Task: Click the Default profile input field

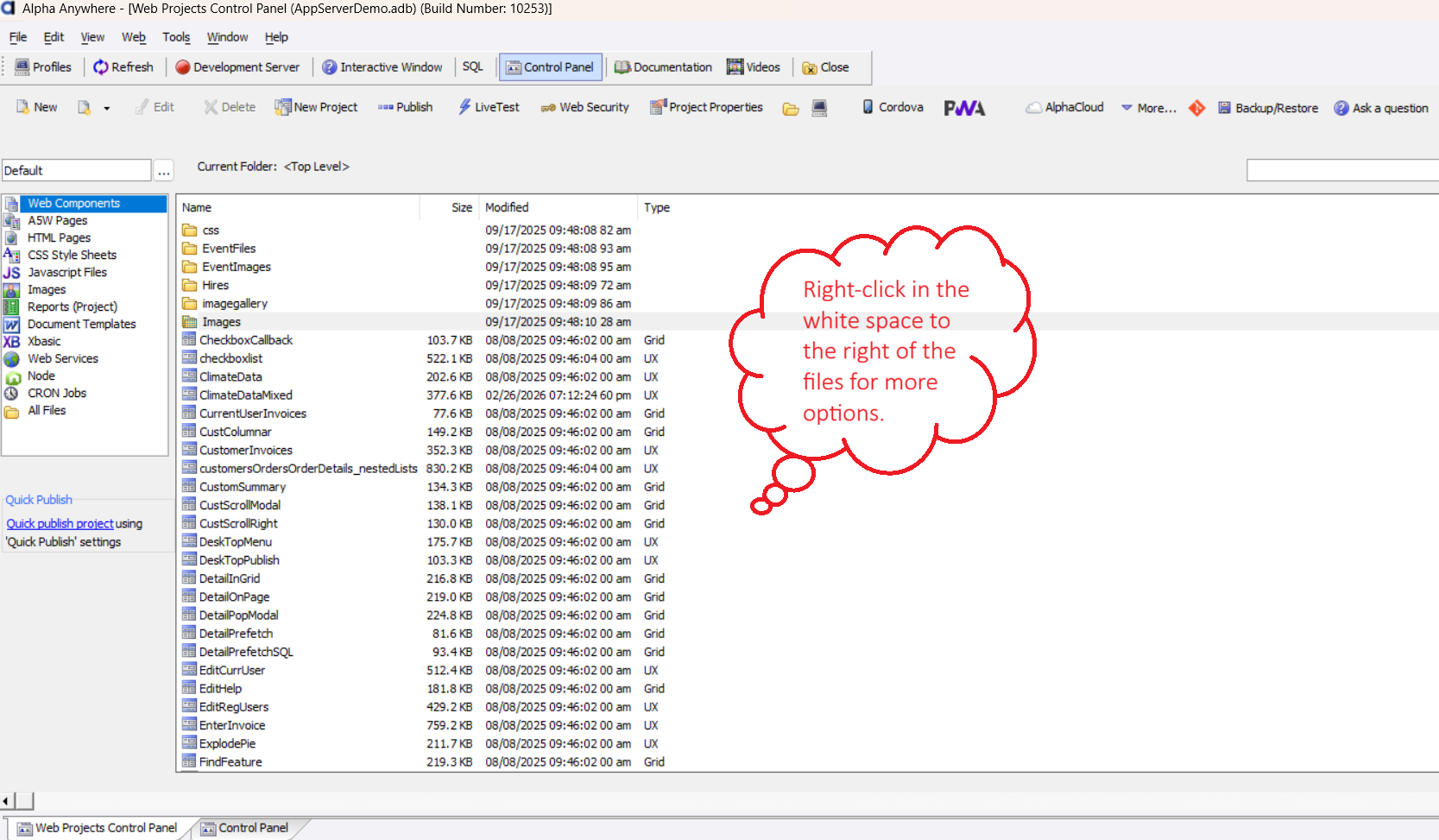Action: tap(76, 170)
